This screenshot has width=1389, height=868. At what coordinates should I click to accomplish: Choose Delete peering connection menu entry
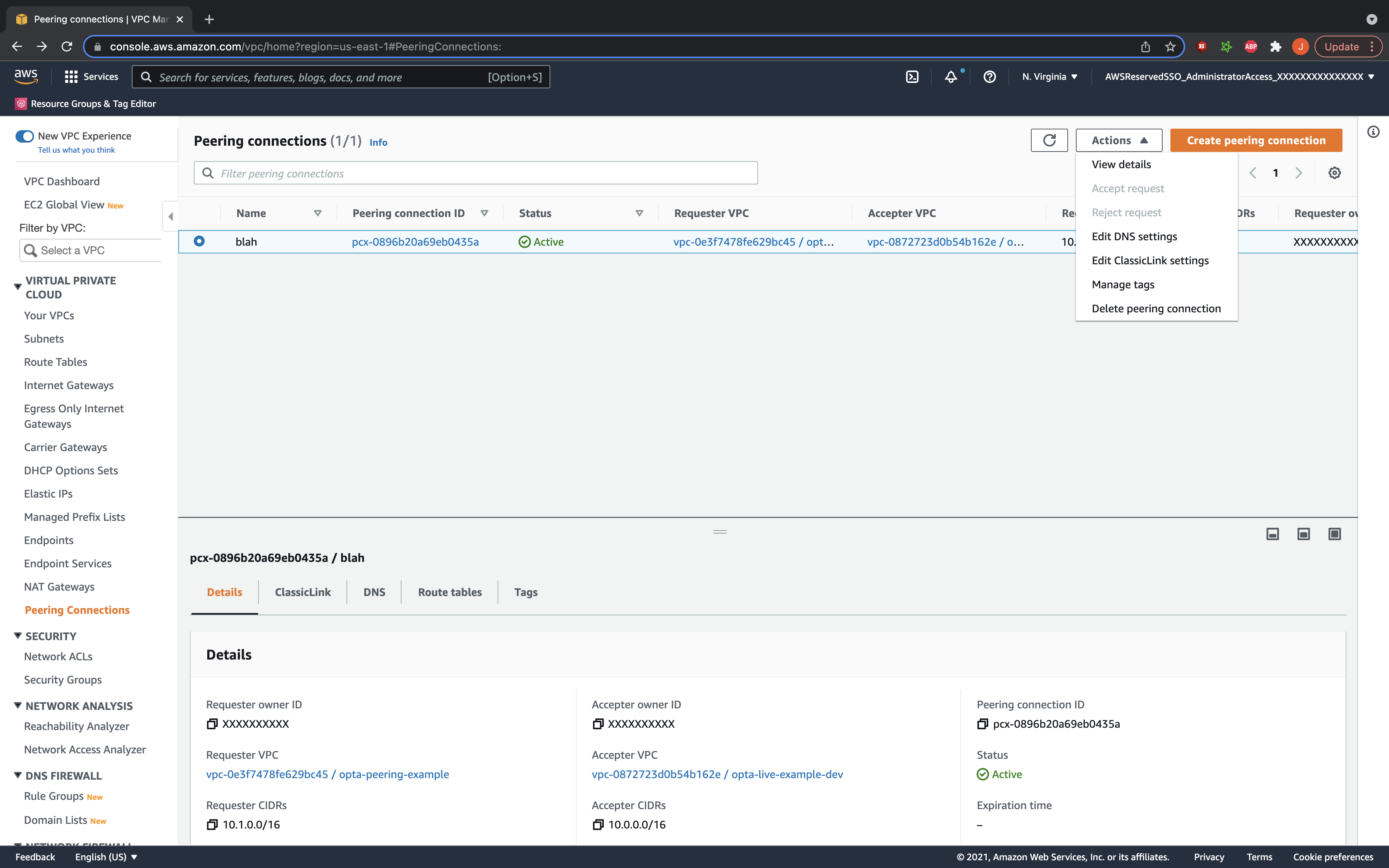[1156, 308]
